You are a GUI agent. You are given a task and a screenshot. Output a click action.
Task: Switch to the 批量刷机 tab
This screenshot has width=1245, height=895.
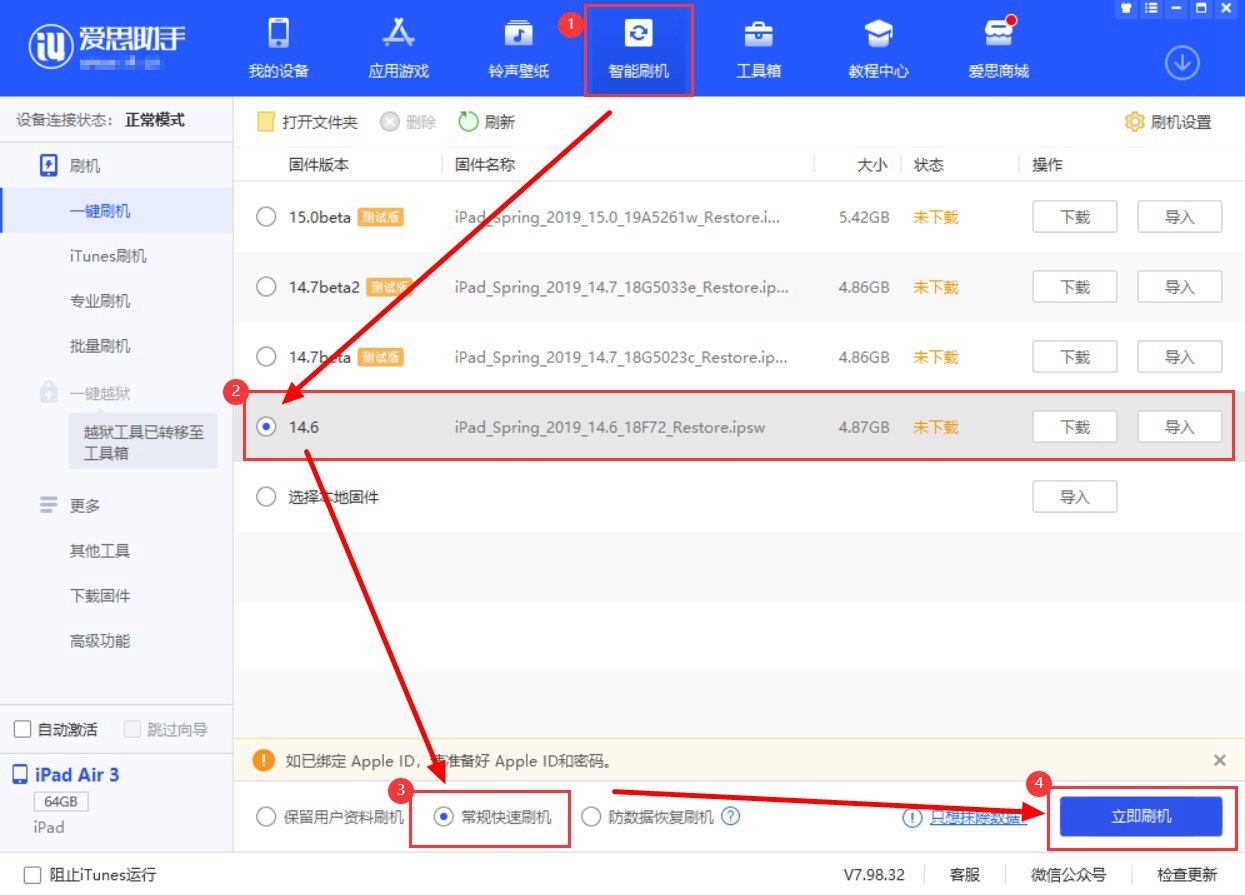click(102, 345)
